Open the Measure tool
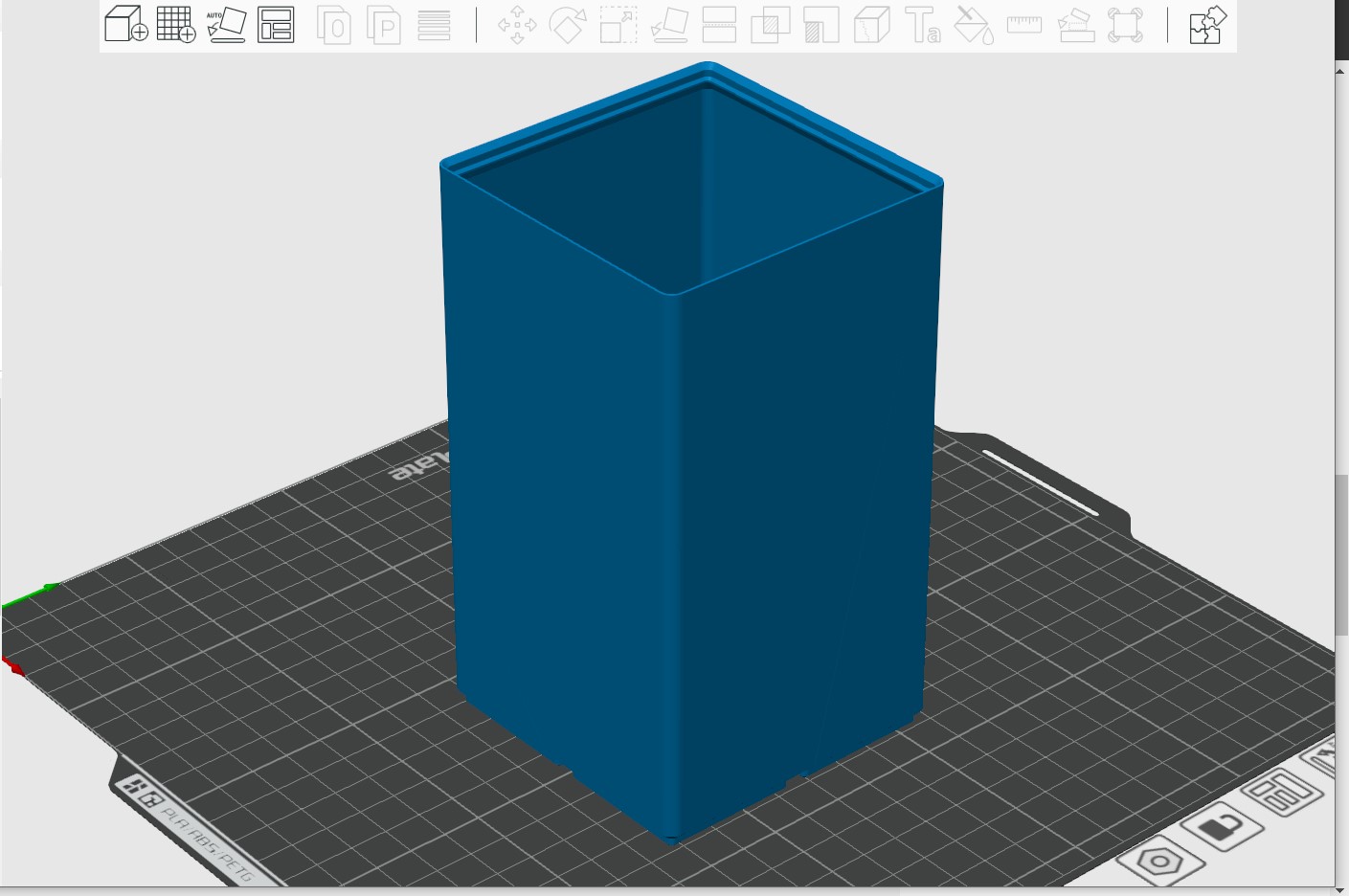Screen dimensions: 1349x896 1023,27
